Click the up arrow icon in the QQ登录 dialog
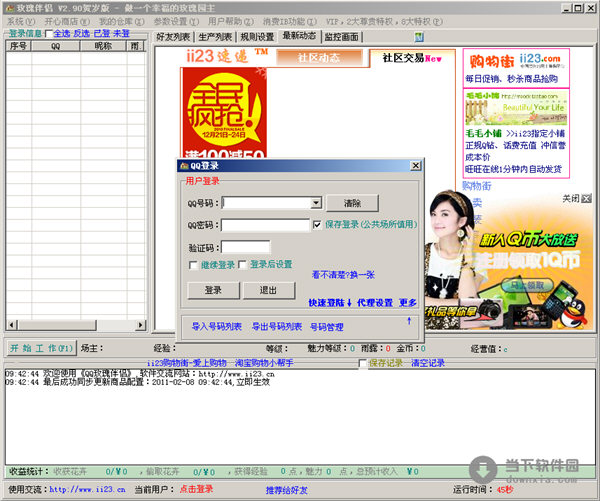This screenshot has height=501, width=600. (409, 321)
